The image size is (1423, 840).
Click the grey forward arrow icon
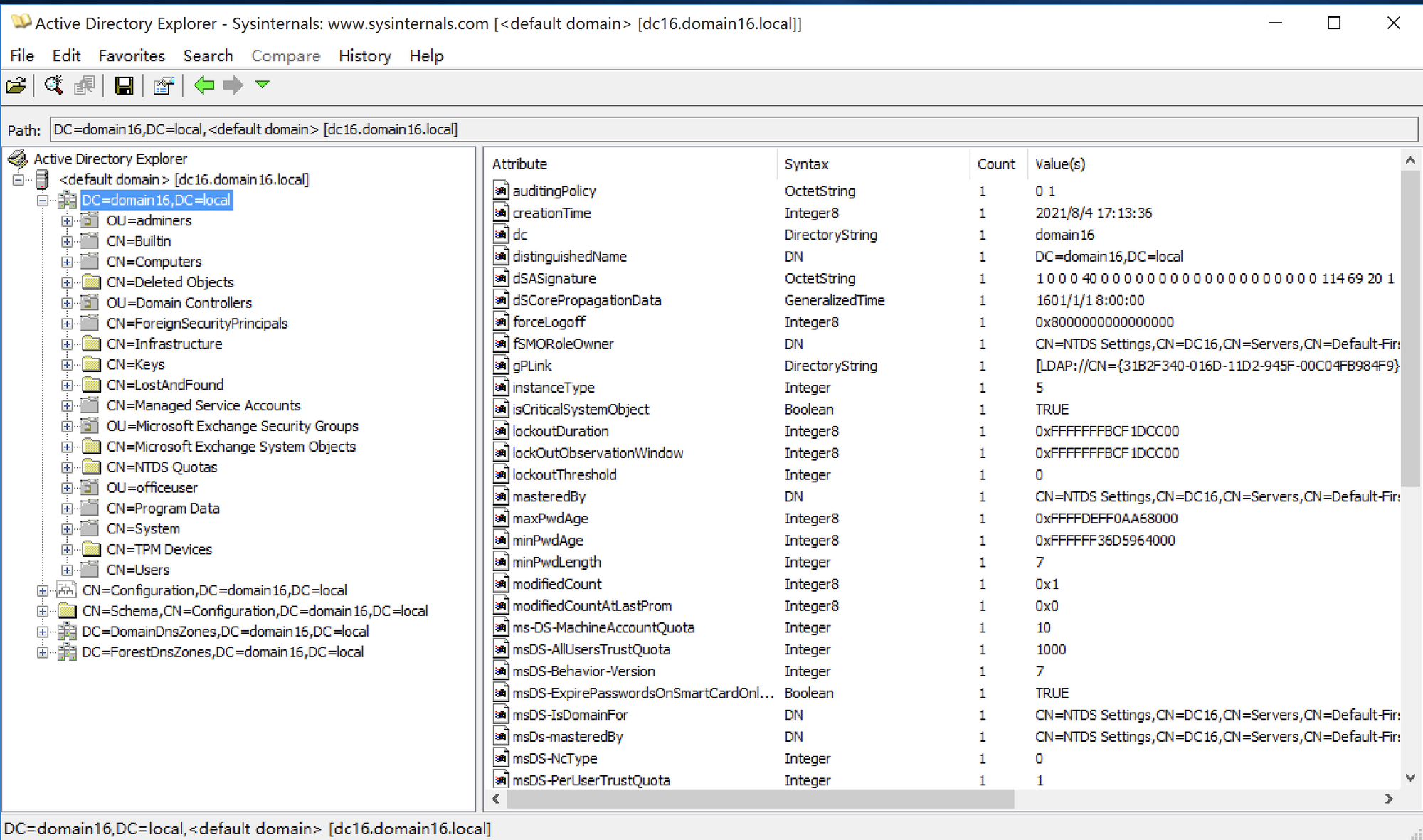(233, 86)
